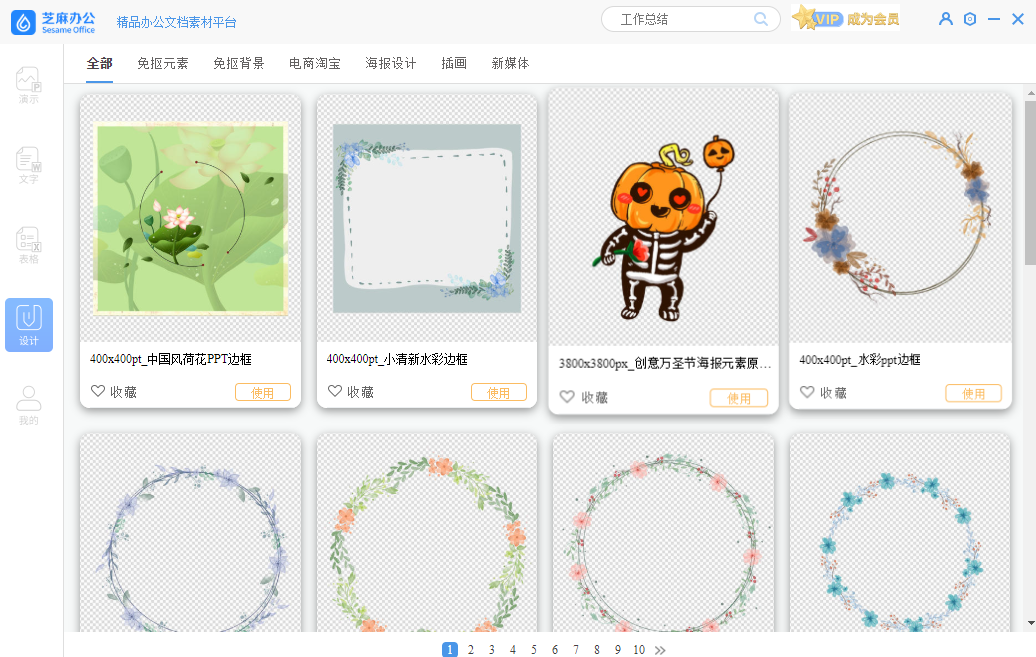Viewport: 1036px width, 657px height.
Task: Click the vertical scrollbar thumb
Action: [1030, 183]
